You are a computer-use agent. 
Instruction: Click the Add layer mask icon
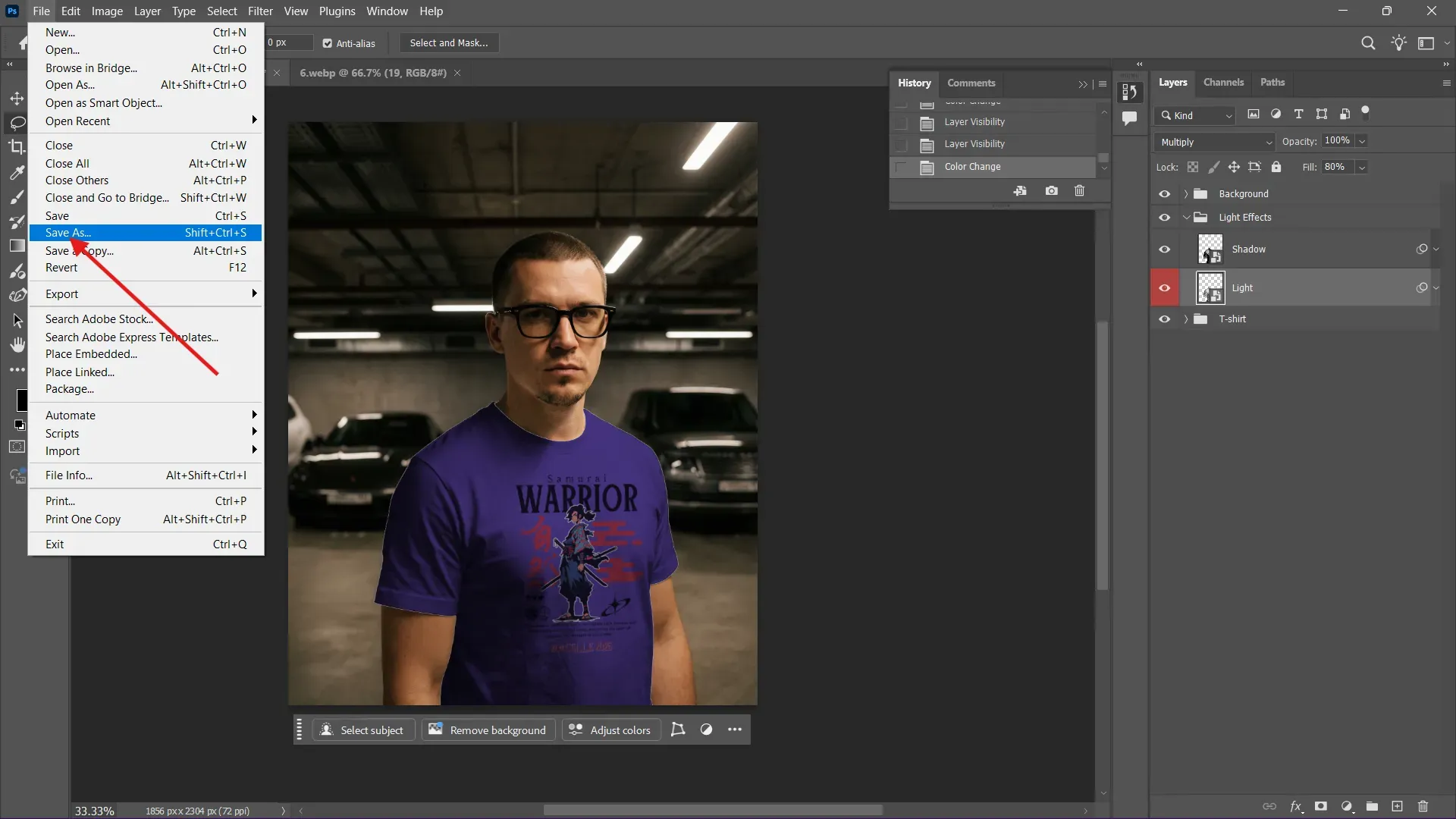[x=1321, y=806]
